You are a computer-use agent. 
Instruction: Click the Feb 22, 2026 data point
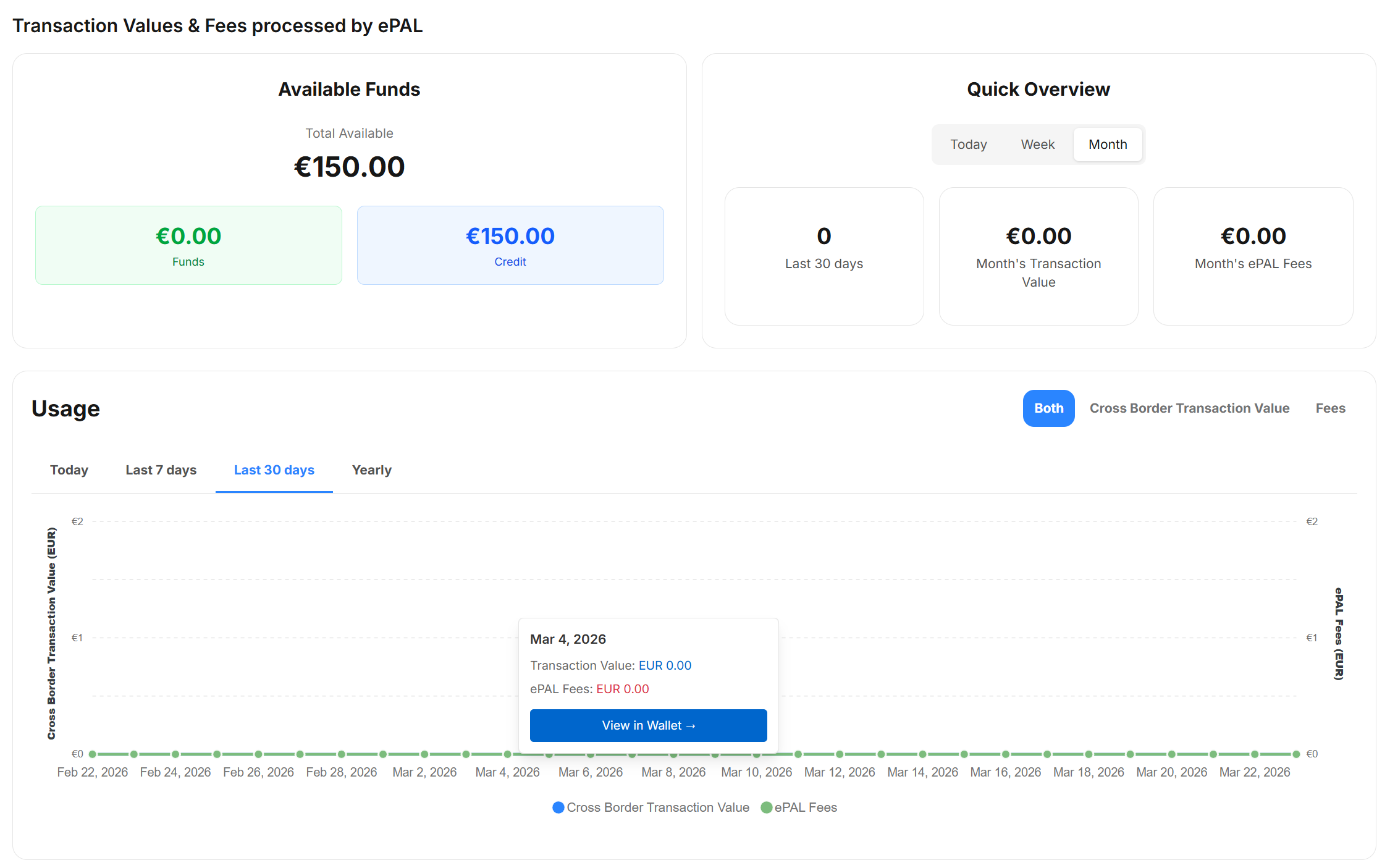click(x=93, y=754)
